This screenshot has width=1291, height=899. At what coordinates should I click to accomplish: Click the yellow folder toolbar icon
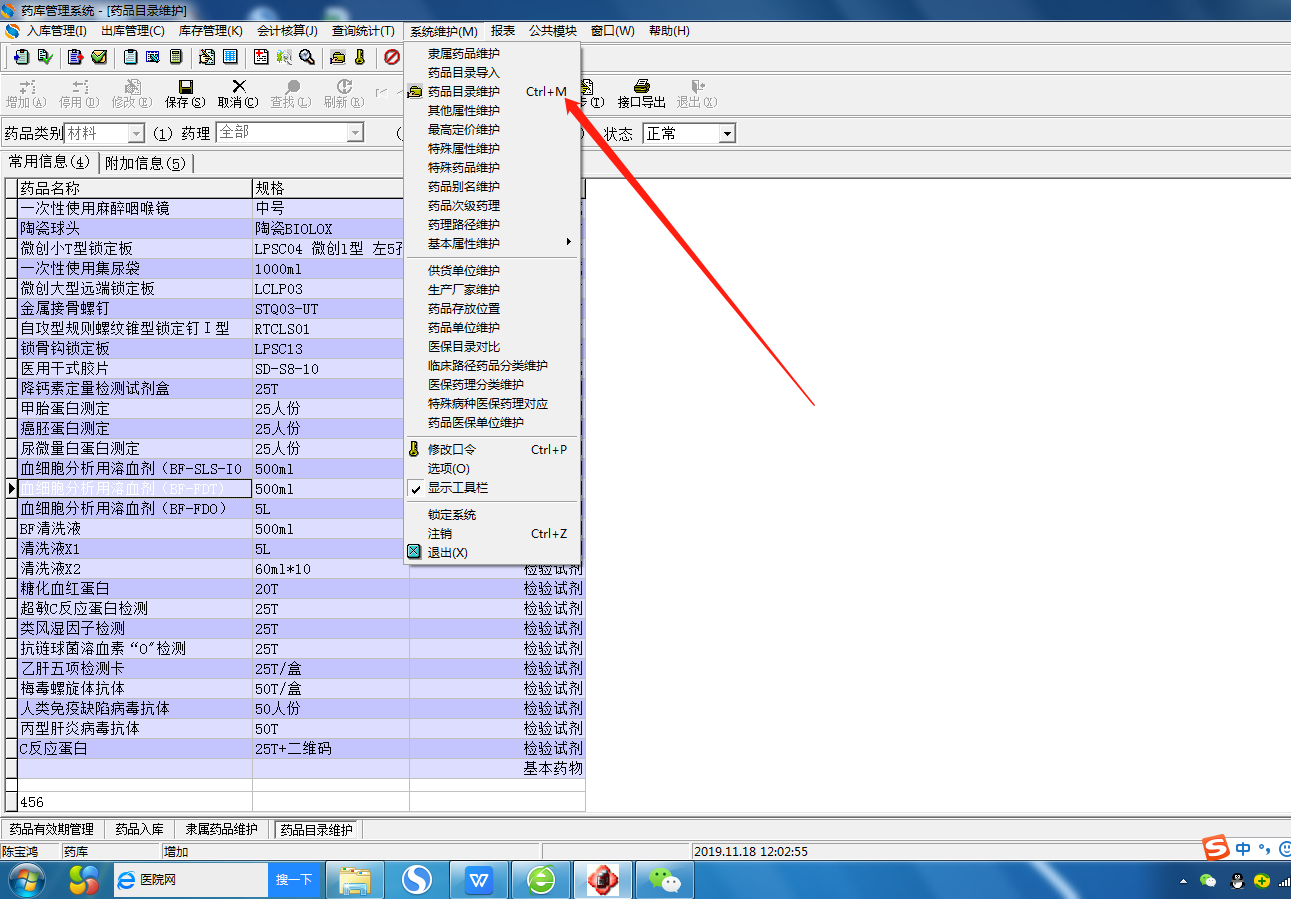point(338,57)
